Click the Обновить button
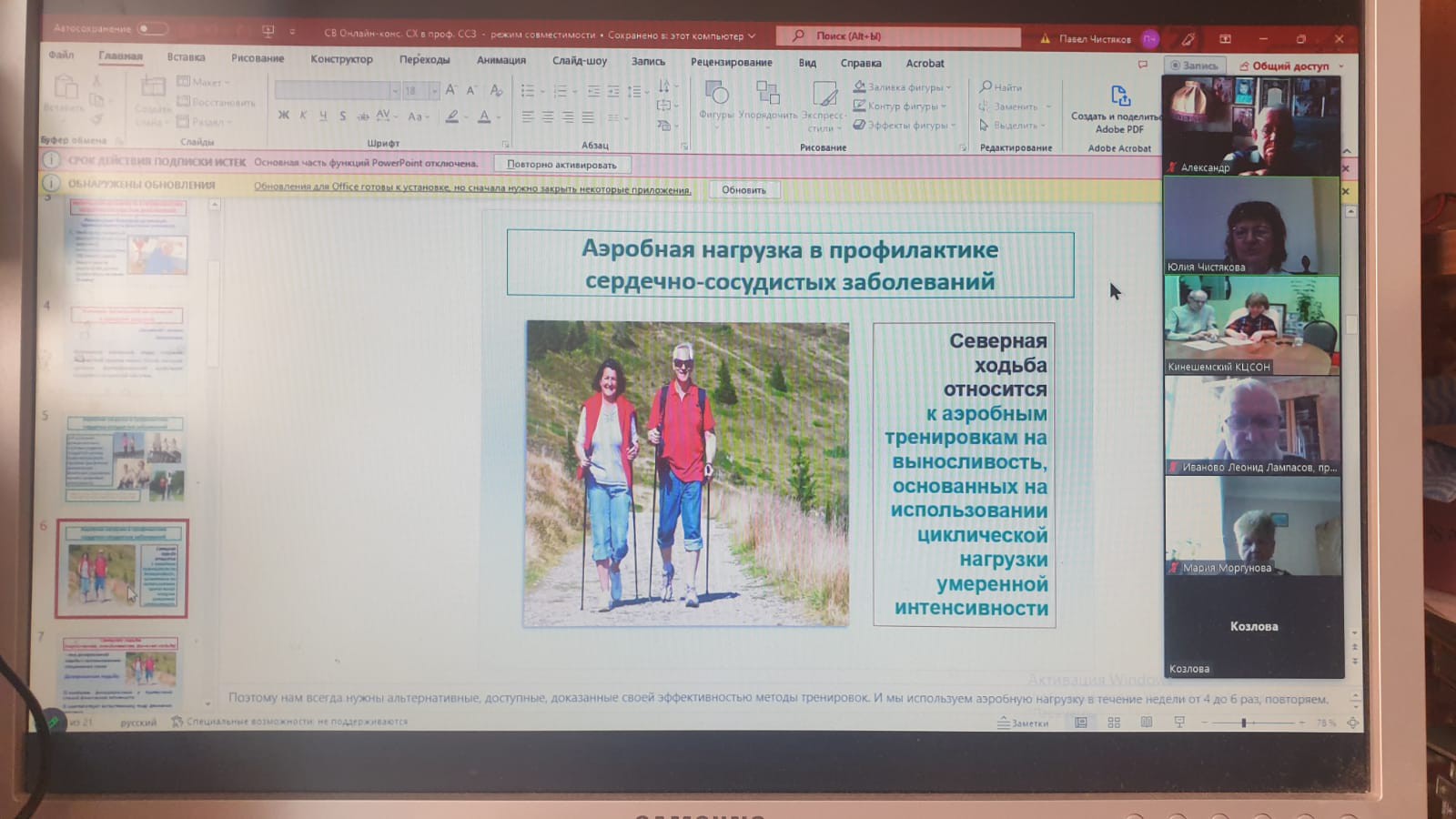Viewport: 1456px width, 819px height. coord(744,190)
